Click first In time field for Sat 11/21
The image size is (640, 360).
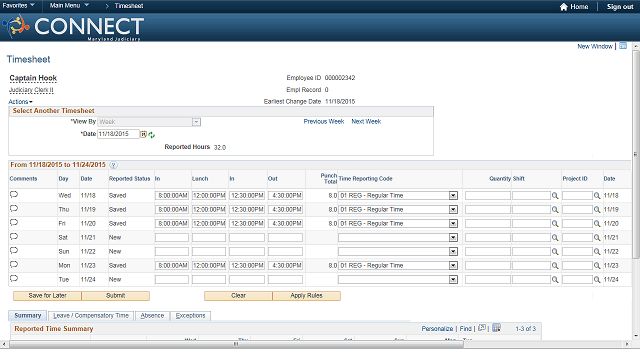coord(172,238)
